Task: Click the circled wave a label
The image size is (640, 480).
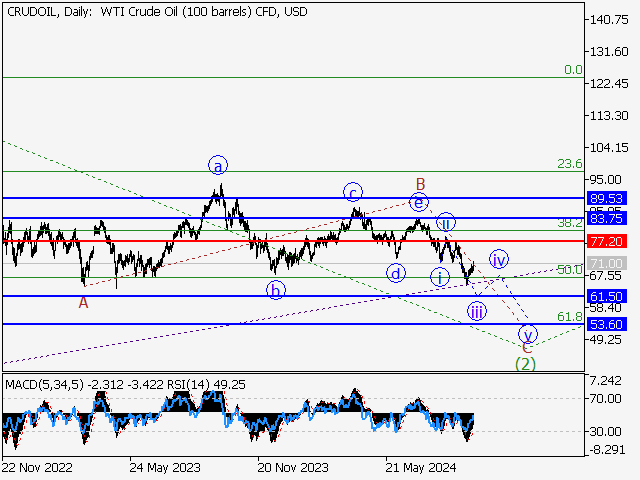Action: [218, 165]
